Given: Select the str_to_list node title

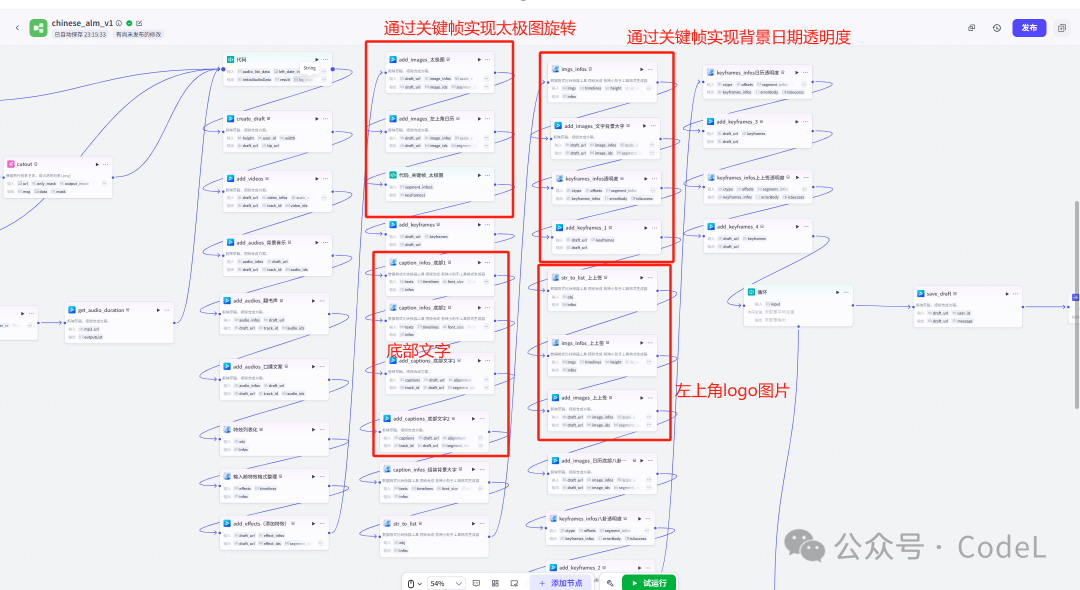Looking at the screenshot, I should pyautogui.click(x=404, y=524).
